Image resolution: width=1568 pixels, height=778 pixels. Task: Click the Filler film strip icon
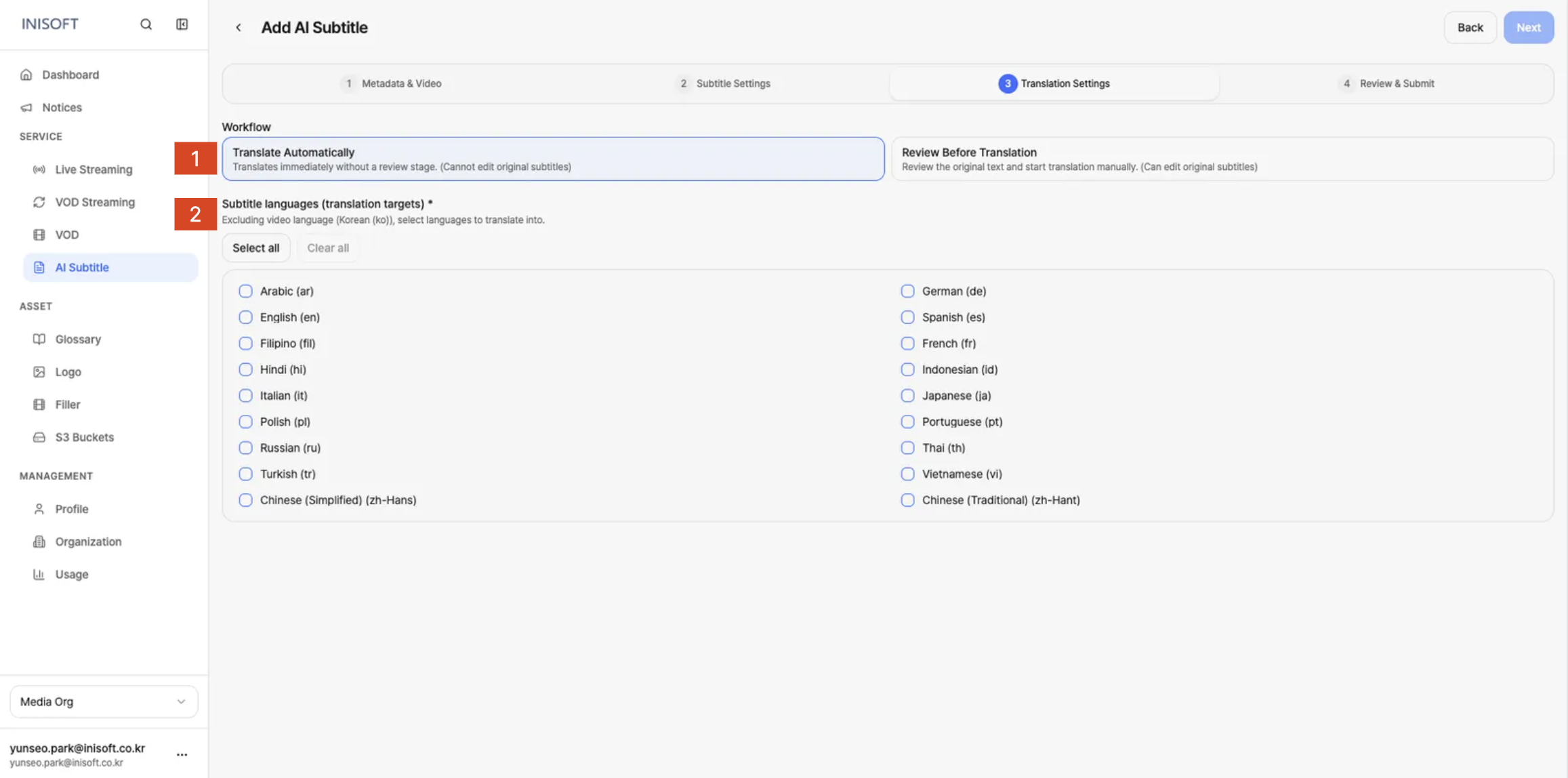tap(39, 404)
